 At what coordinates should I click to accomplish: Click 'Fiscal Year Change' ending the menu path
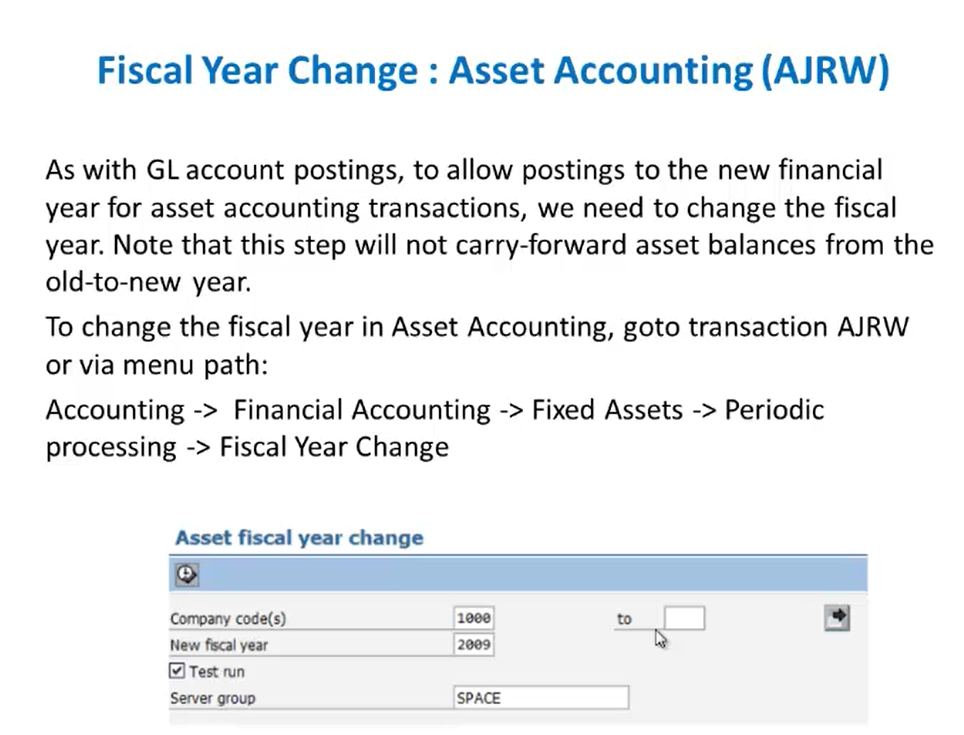(334, 447)
